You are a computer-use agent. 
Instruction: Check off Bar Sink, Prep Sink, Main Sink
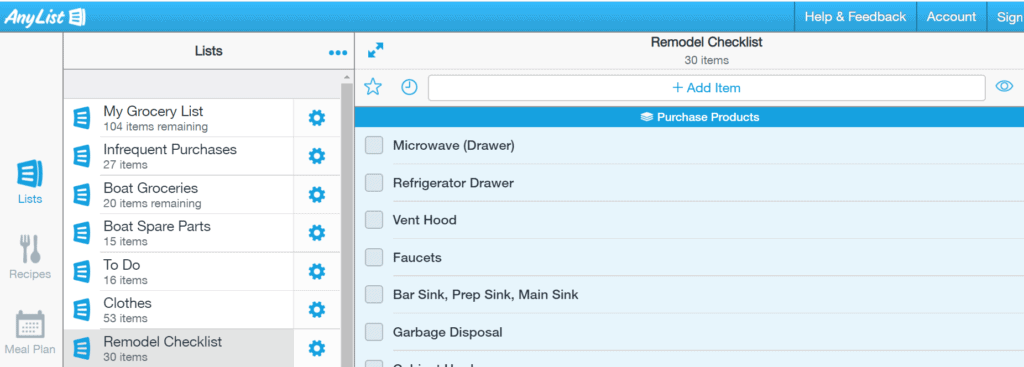pos(374,295)
